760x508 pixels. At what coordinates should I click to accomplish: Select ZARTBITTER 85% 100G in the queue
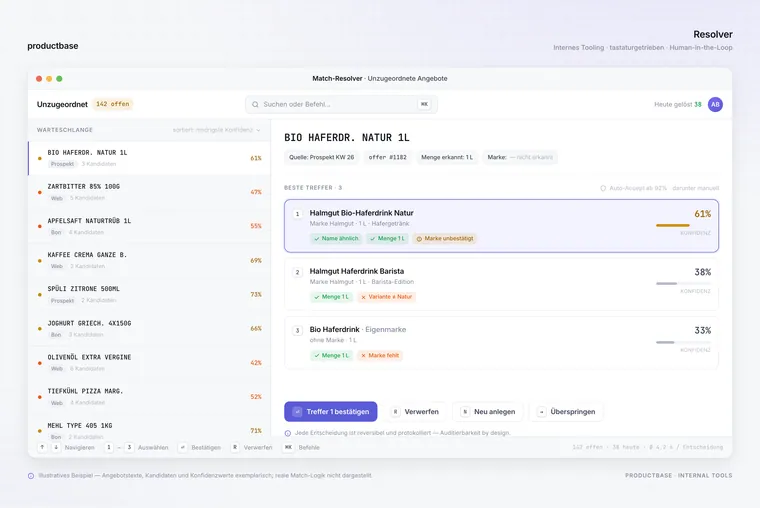tap(149, 192)
